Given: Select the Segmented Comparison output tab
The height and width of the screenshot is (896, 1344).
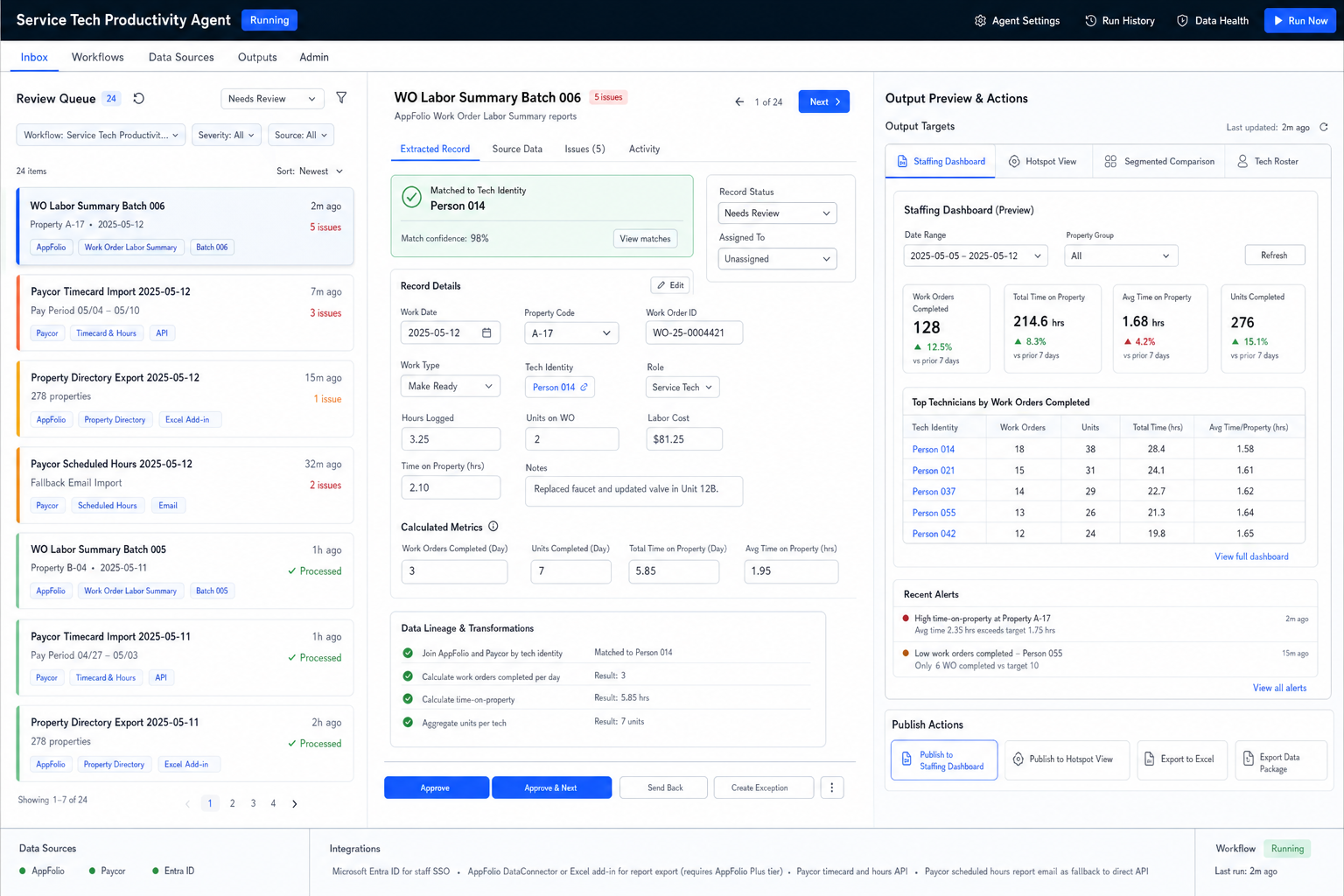Looking at the screenshot, I should 1159,162.
